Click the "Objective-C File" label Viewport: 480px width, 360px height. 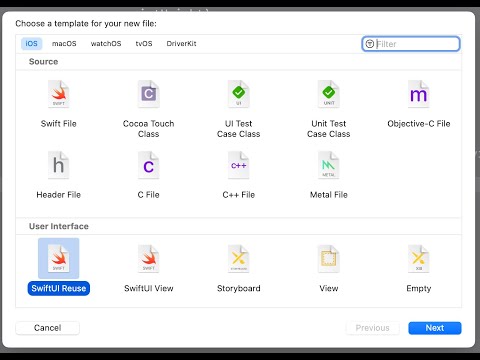[419, 124]
